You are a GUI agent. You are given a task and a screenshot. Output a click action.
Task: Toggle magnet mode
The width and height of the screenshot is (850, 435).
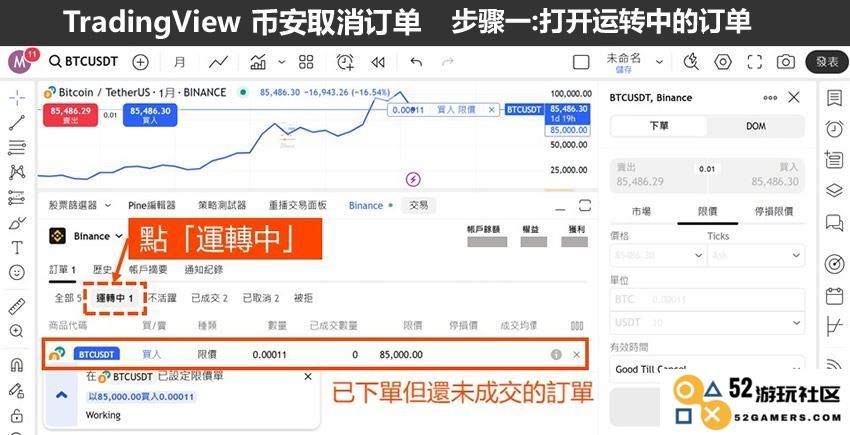(x=17, y=365)
